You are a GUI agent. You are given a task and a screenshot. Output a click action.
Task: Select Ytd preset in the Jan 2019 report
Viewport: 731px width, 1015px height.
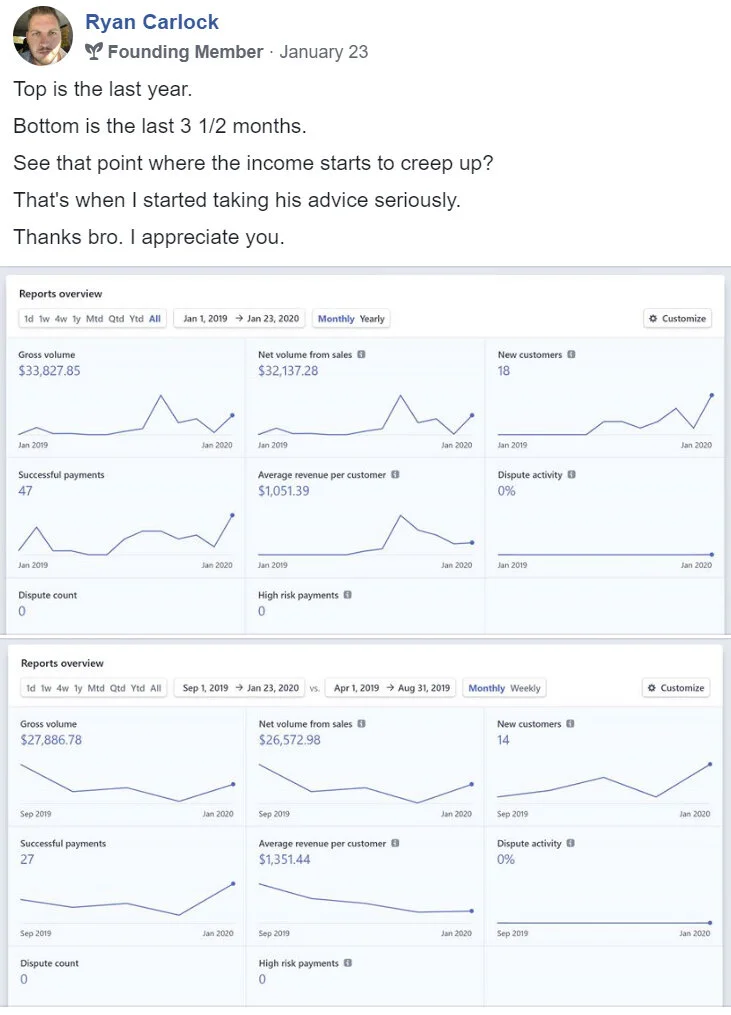click(136, 319)
